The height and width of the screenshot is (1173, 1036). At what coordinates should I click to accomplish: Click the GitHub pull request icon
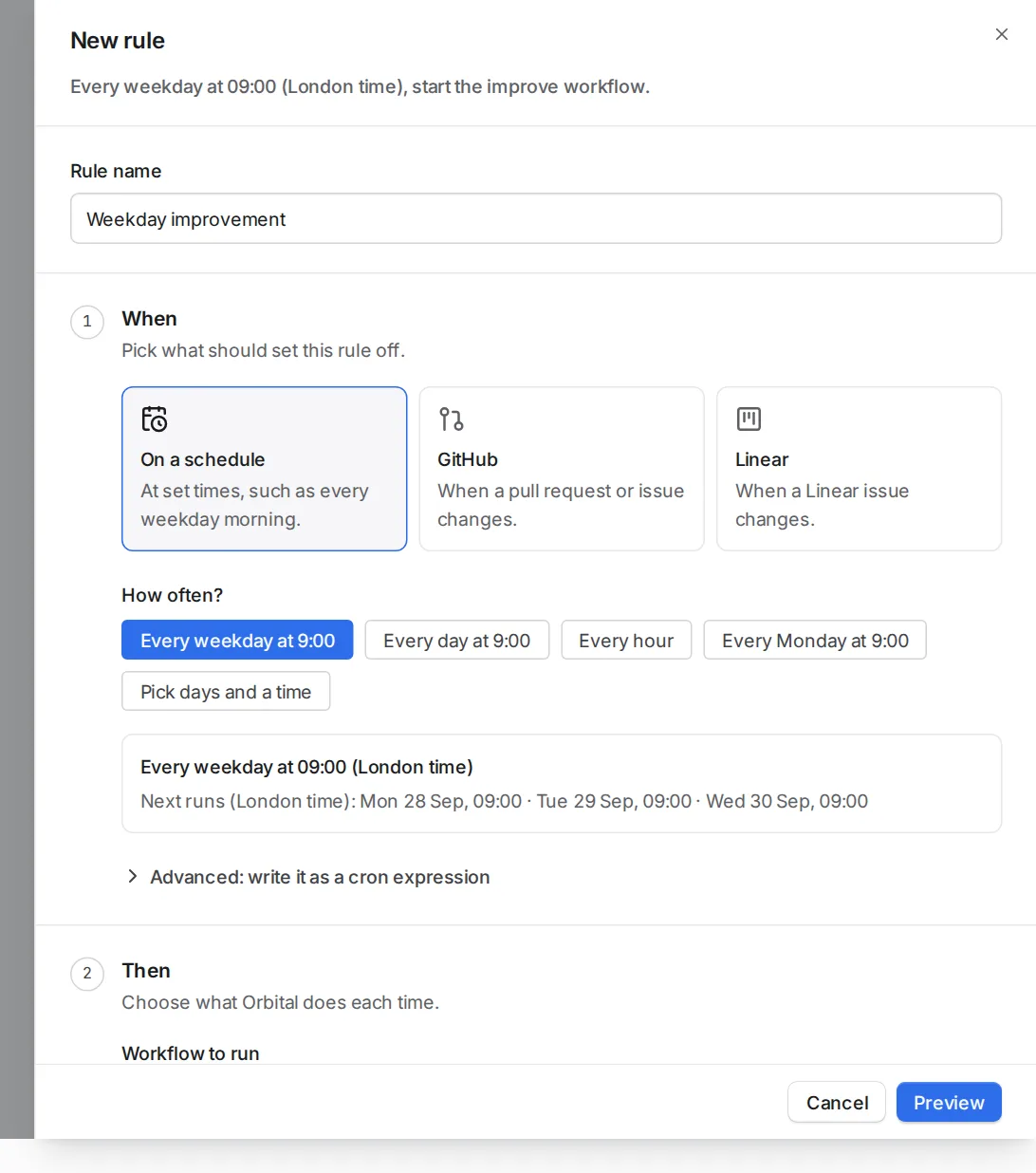click(451, 419)
